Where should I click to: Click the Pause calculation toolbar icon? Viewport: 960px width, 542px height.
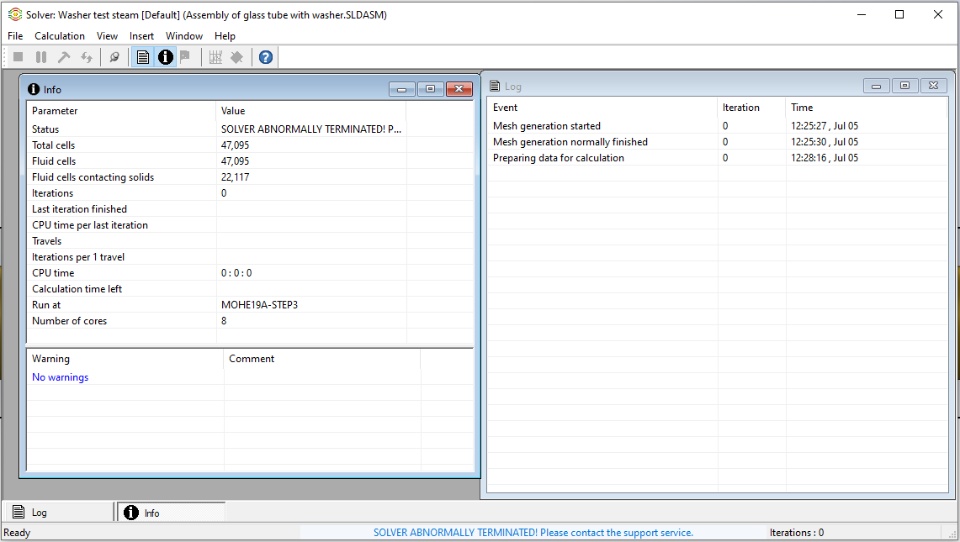pyautogui.click(x=41, y=57)
